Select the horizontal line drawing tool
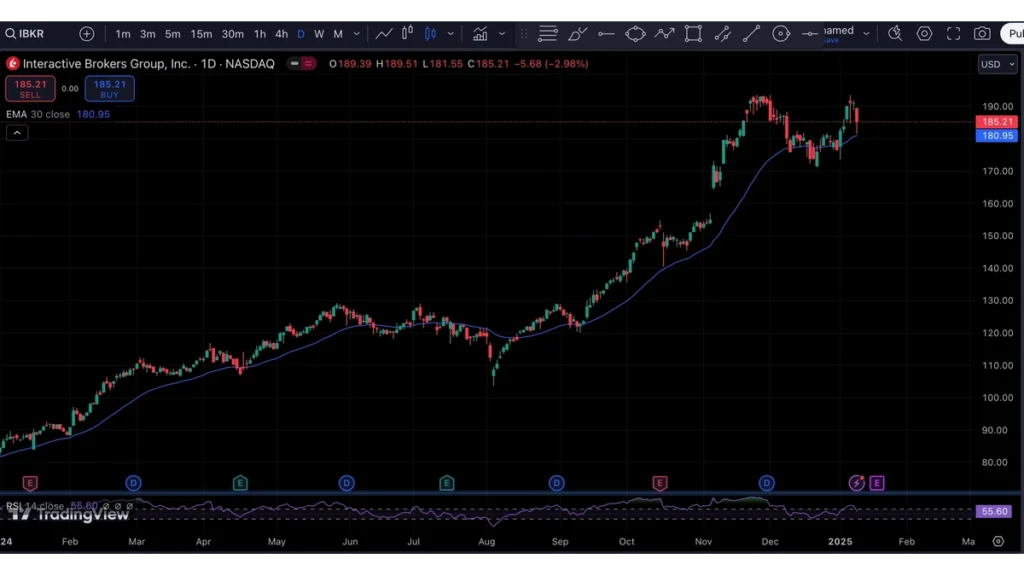 (x=810, y=34)
